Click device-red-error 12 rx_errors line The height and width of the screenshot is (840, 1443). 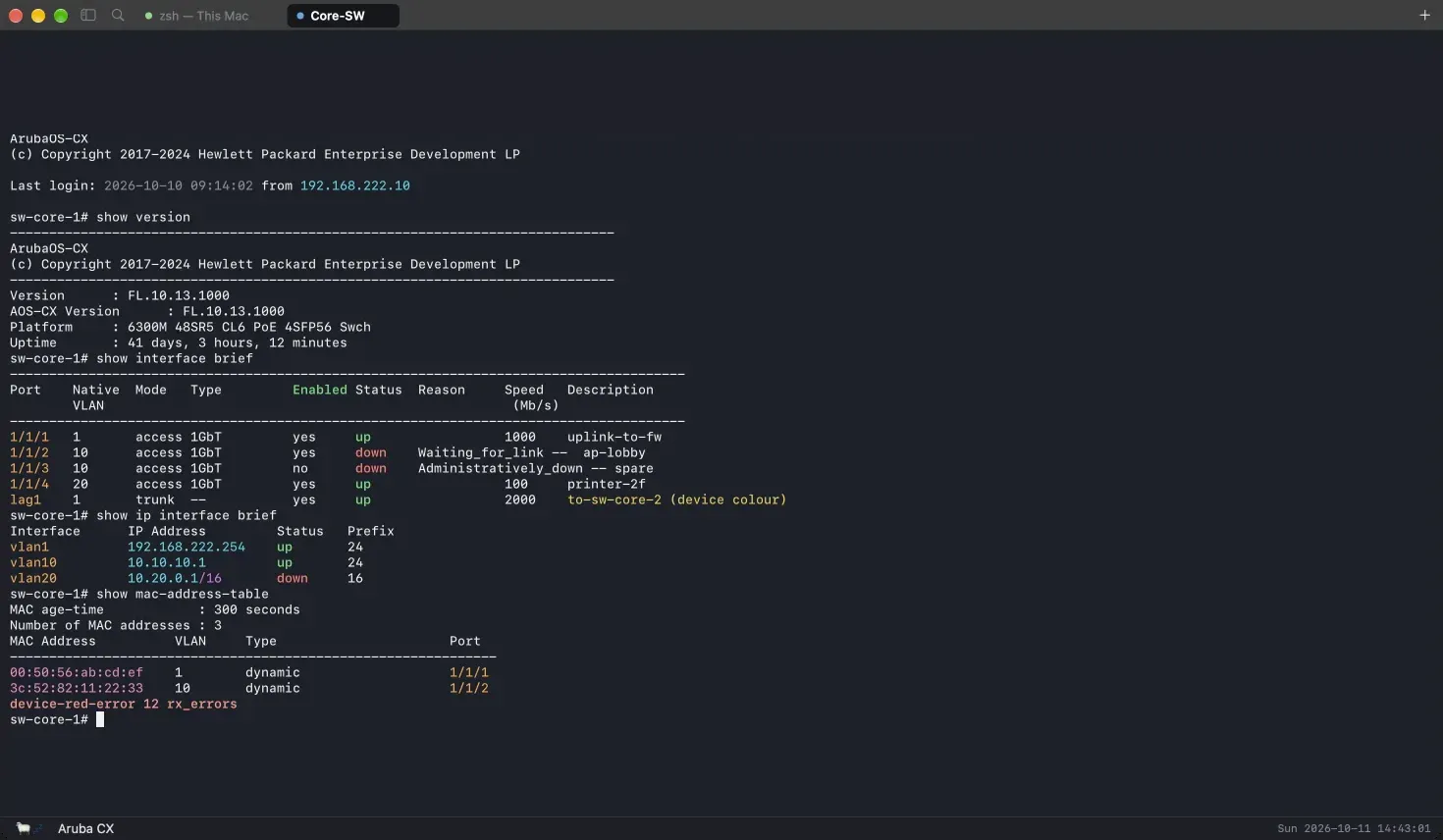(124, 704)
